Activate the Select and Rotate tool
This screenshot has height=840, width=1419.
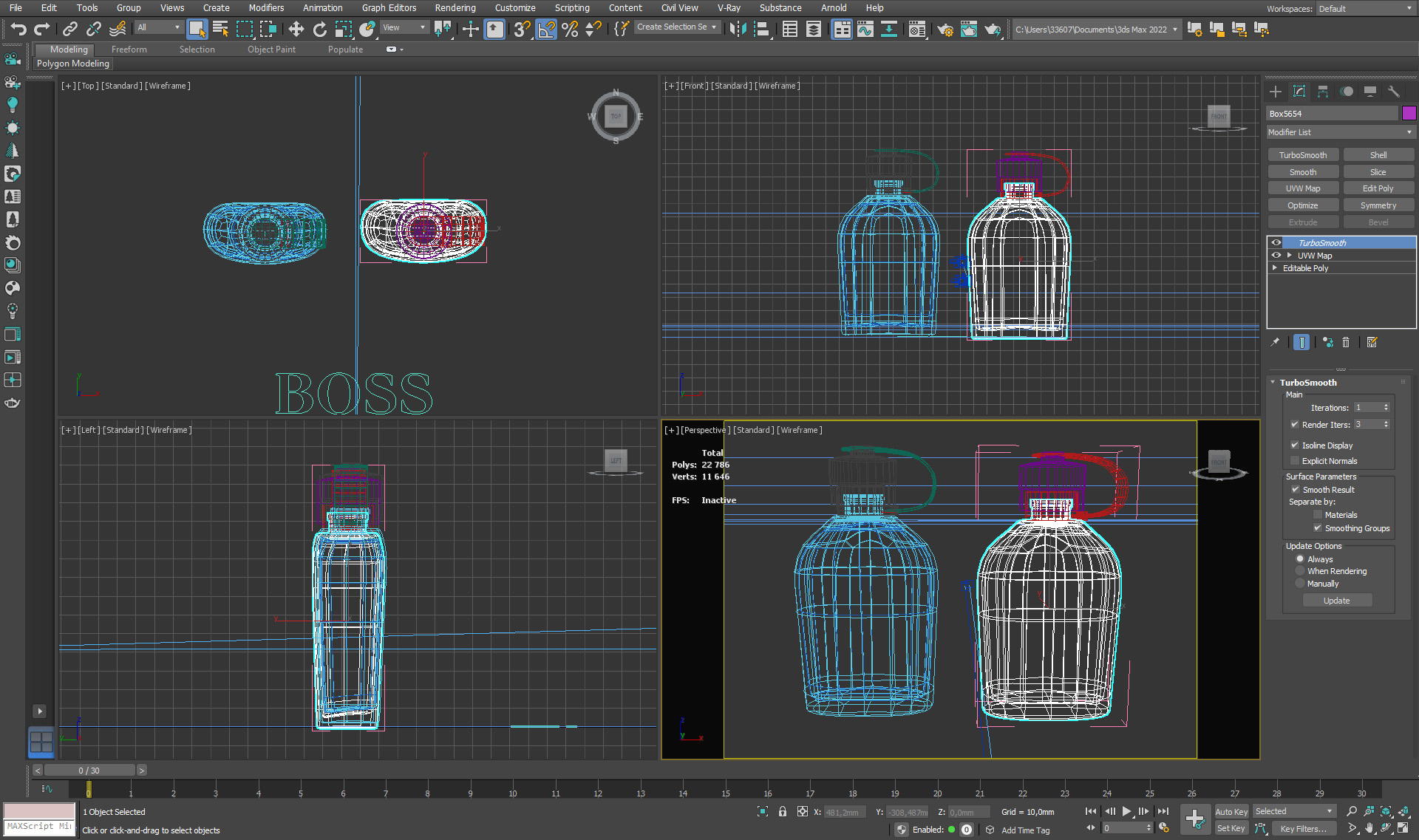[319, 29]
